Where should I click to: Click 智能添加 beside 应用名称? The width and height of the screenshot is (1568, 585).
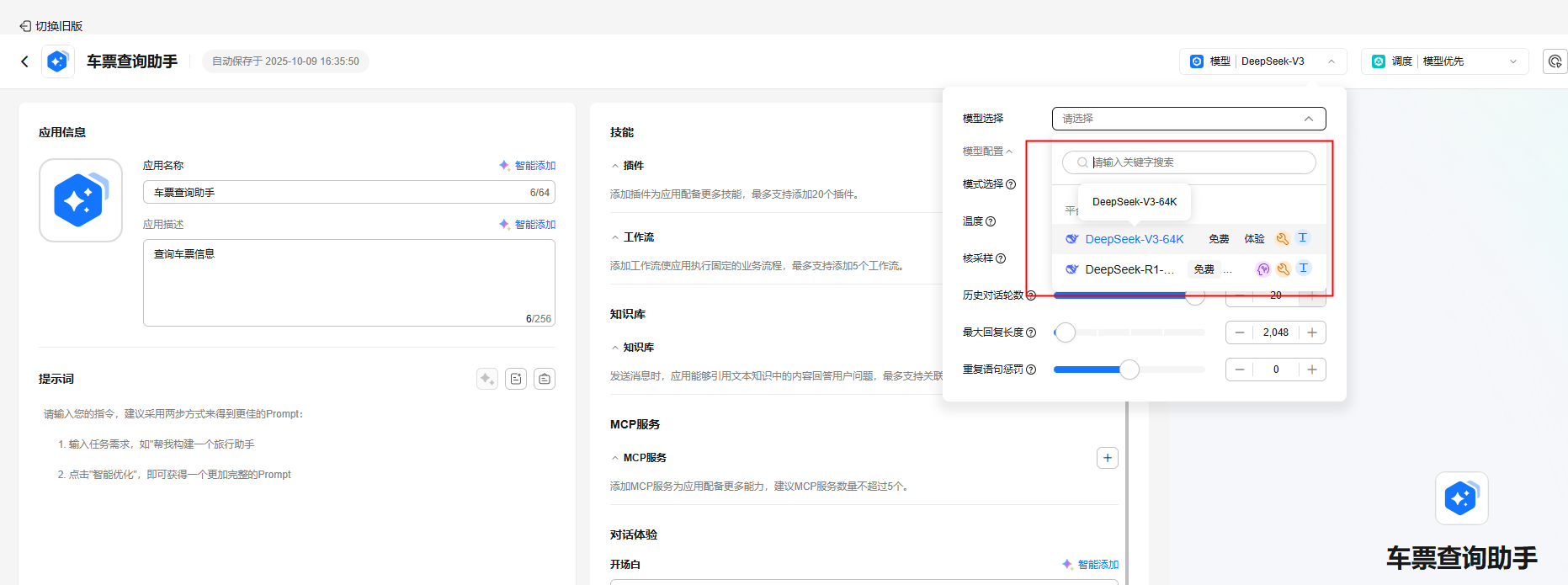tap(528, 166)
